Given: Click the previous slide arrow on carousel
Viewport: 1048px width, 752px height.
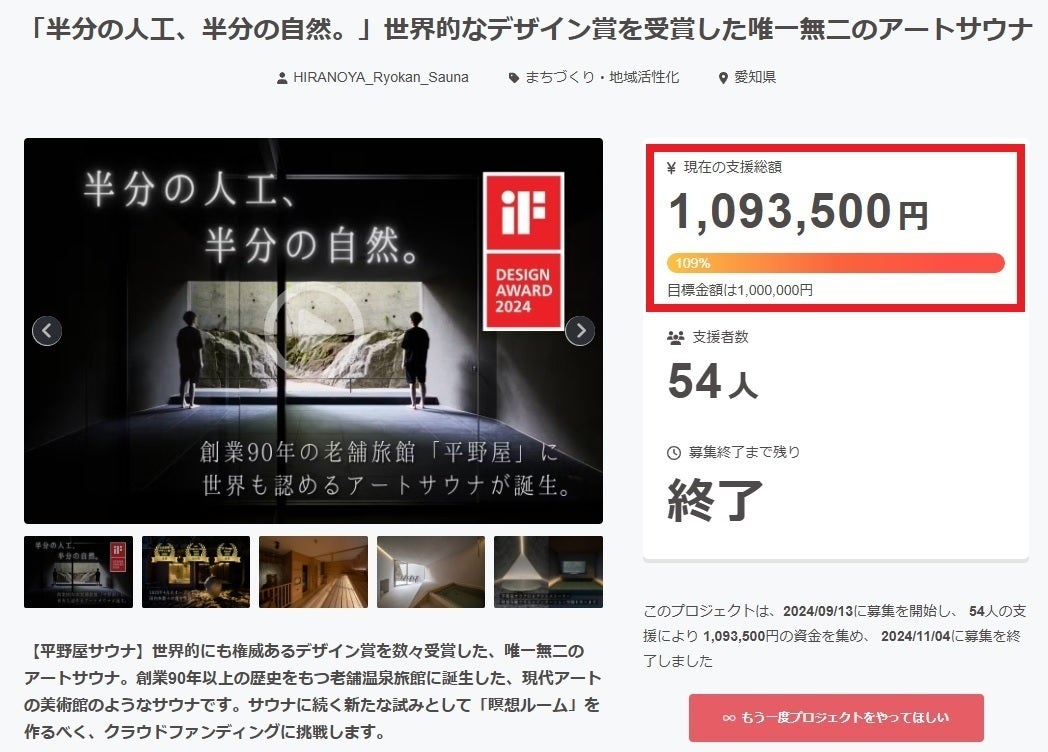Looking at the screenshot, I should click(x=47, y=330).
